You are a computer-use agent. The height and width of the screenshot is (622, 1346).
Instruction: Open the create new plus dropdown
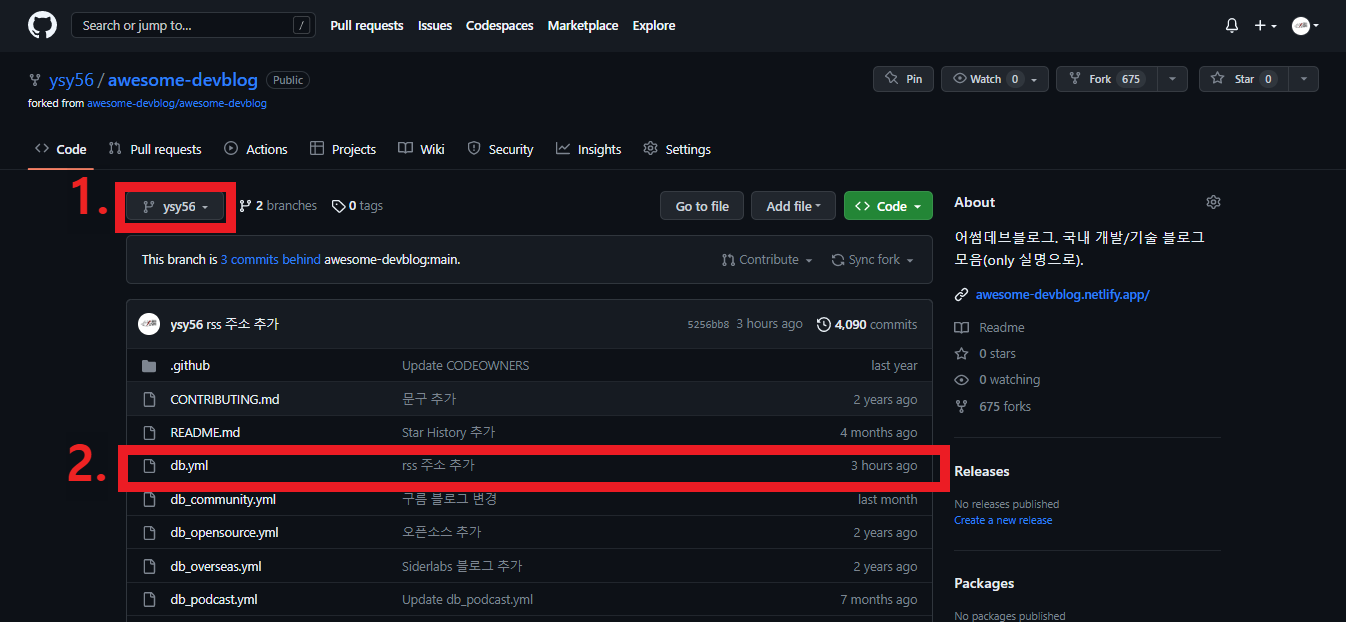[x=1265, y=25]
